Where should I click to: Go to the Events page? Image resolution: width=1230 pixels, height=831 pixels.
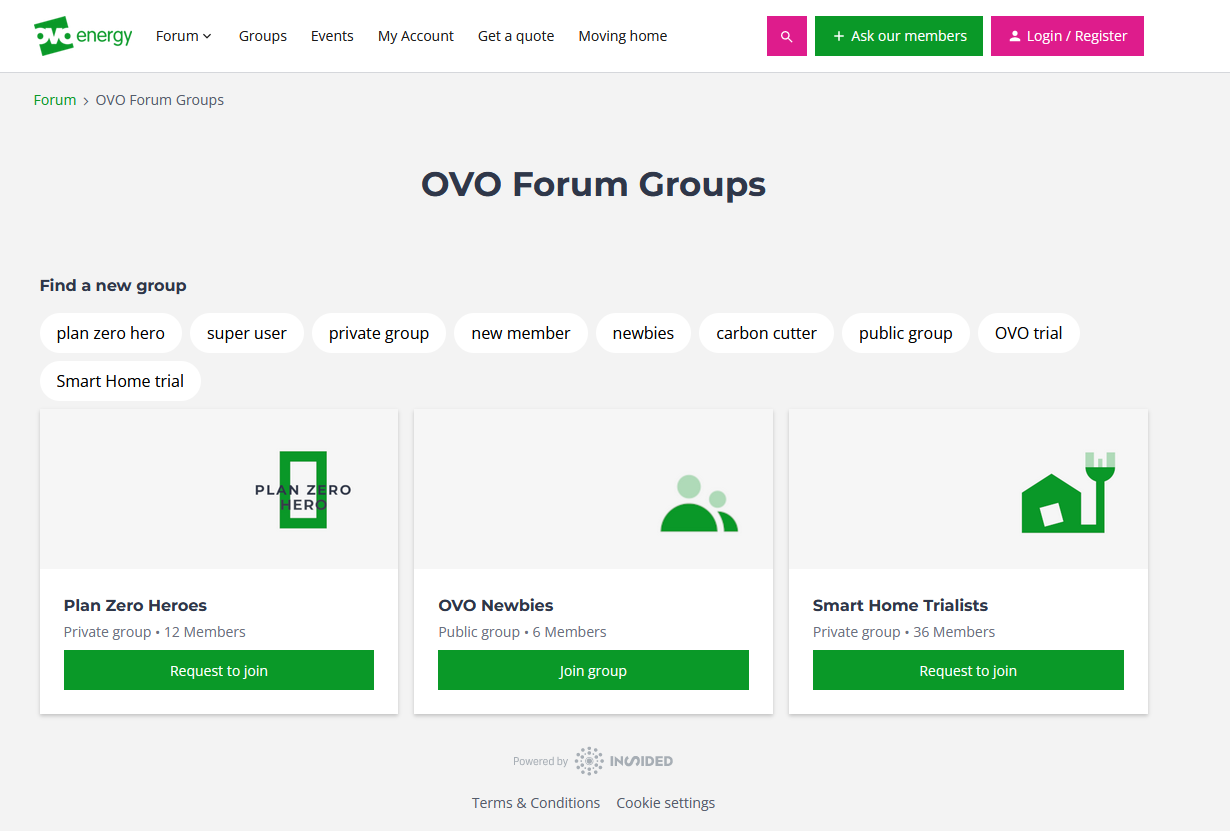(x=332, y=36)
